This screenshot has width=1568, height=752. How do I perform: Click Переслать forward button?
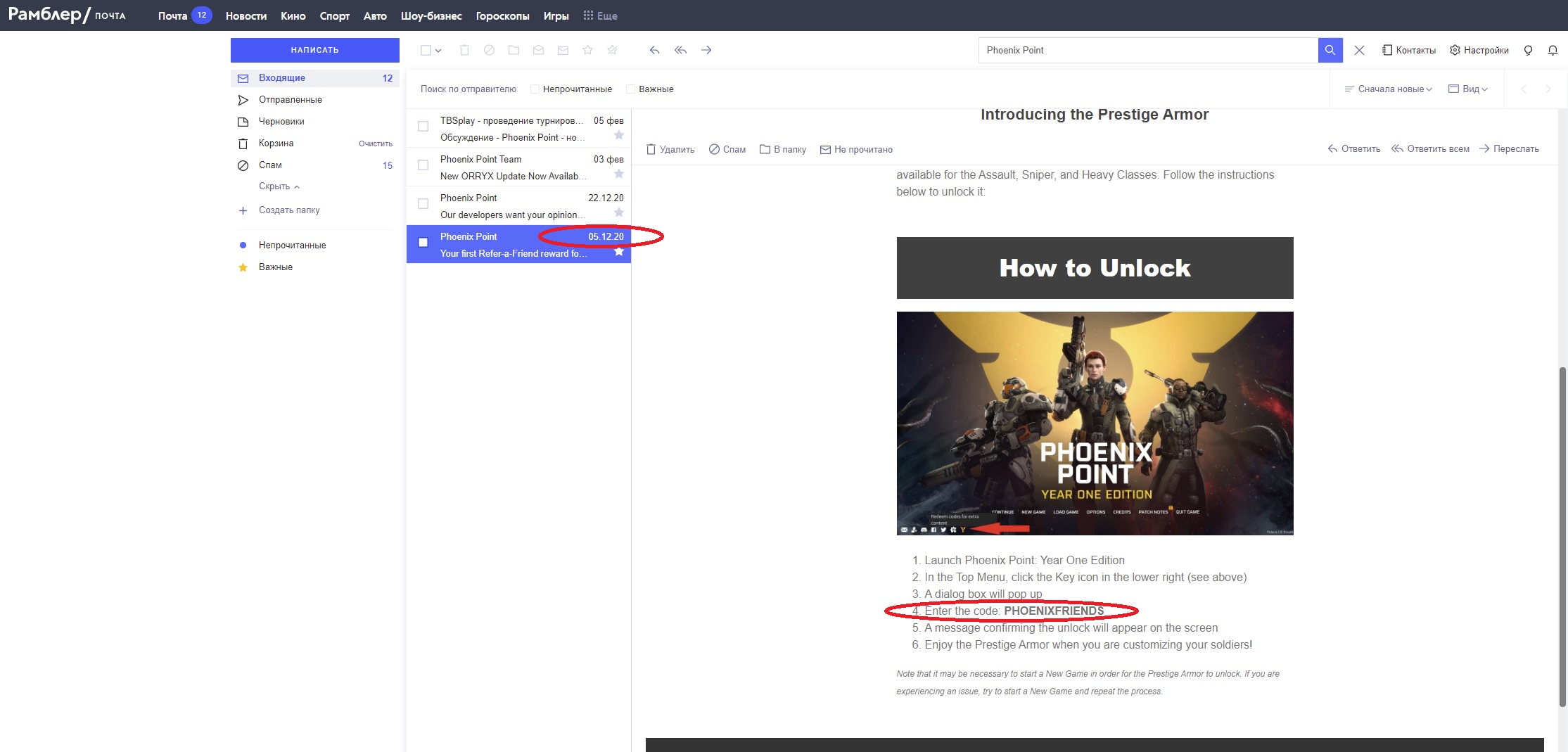pos(1510,149)
